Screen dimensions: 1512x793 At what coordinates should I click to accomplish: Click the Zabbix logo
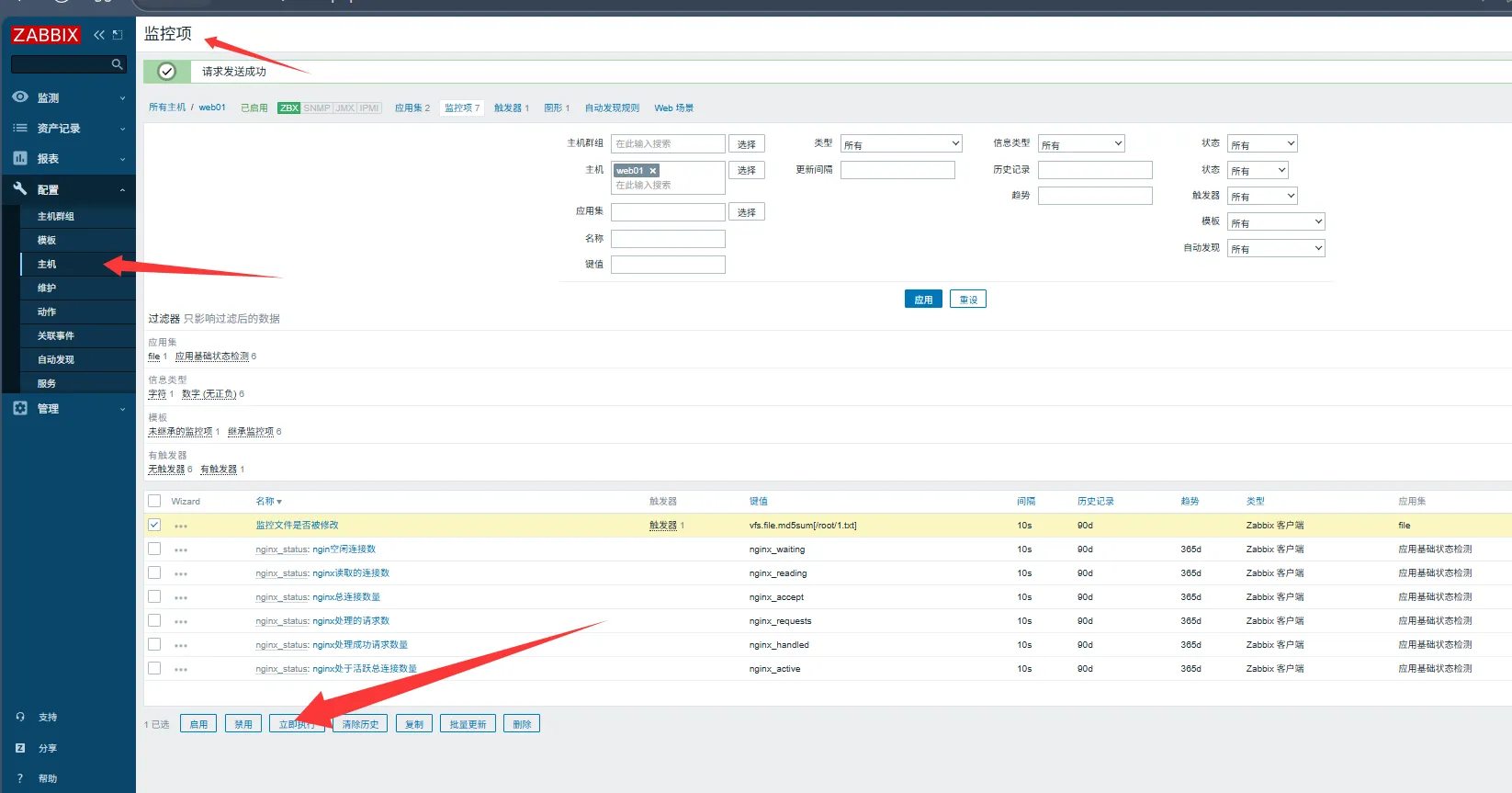click(x=46, y=35)
